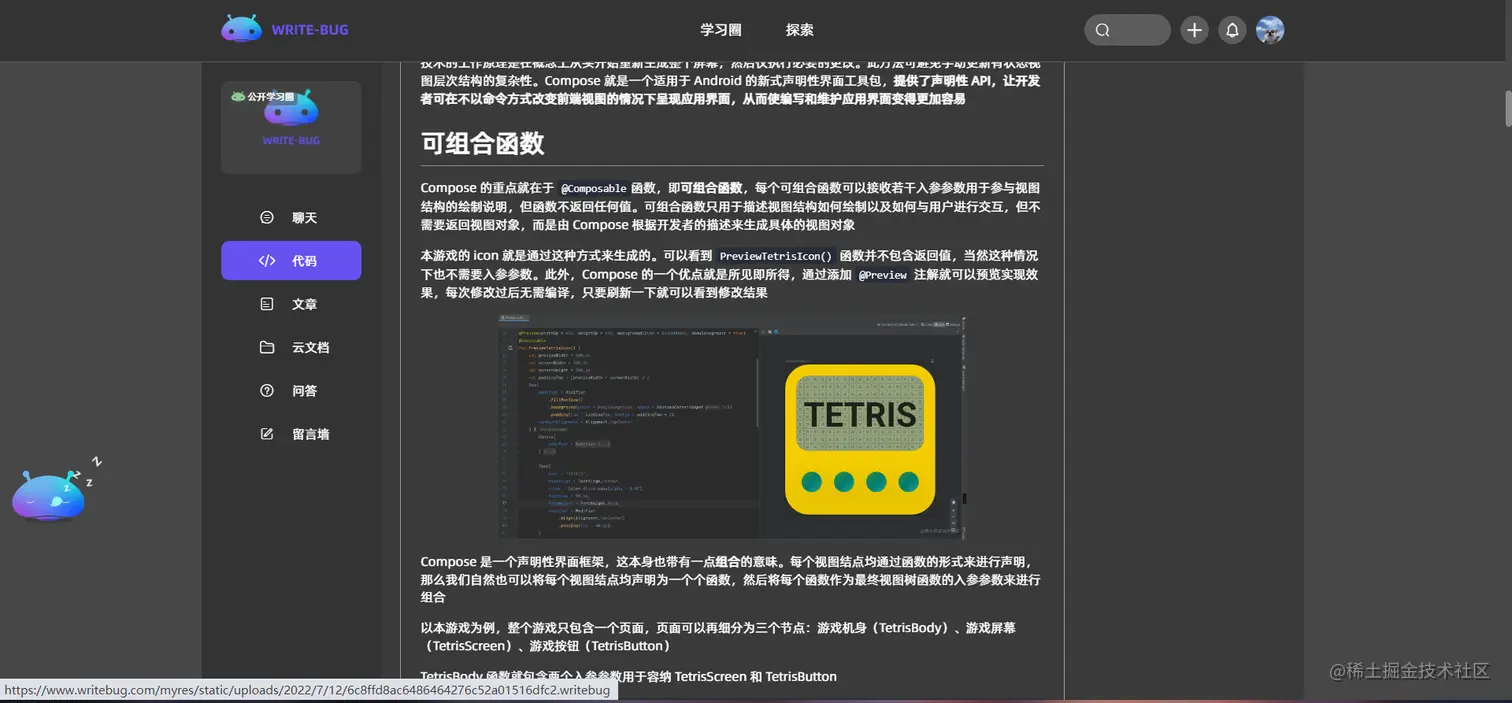Click the code brackets icon beside 代码
1512x703 pixels.
(267, 261)
